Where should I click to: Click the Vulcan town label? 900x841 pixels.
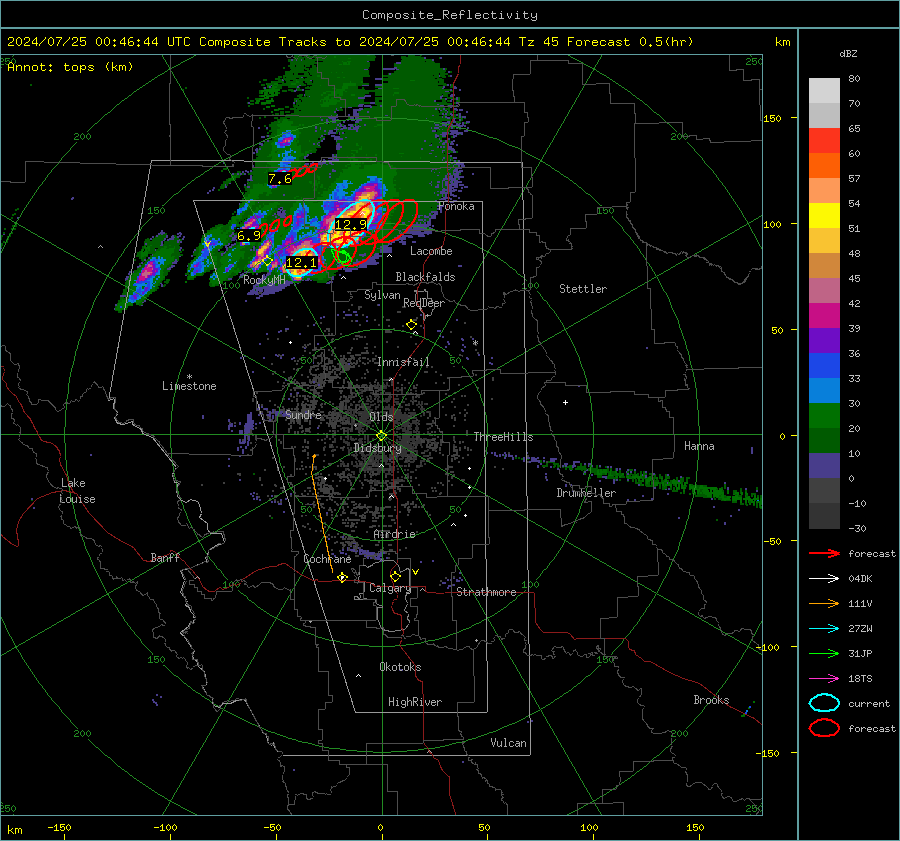pos(508,743)
